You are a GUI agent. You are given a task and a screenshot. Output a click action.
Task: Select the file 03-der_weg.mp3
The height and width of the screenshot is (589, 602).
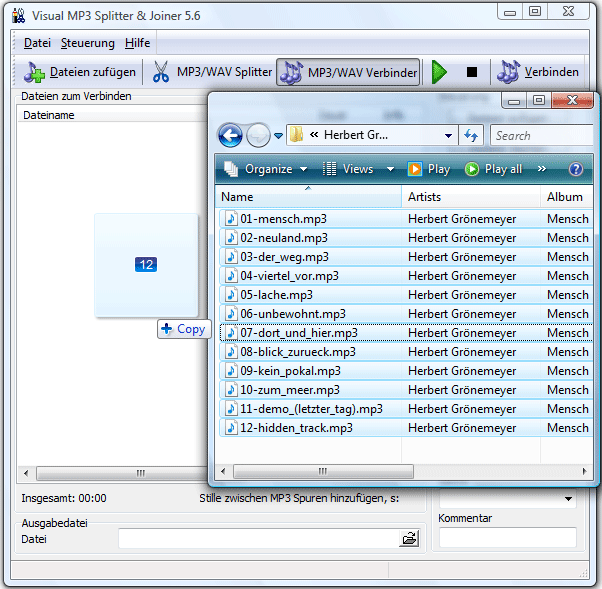284,257
